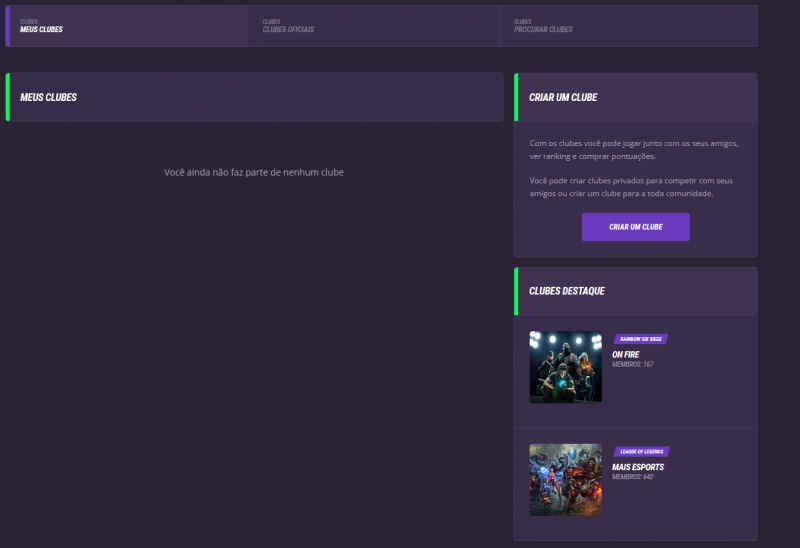Click the green accent bar beside Meus Clubes heading
The image size is (800, 548).
click(x=7, y=98)
